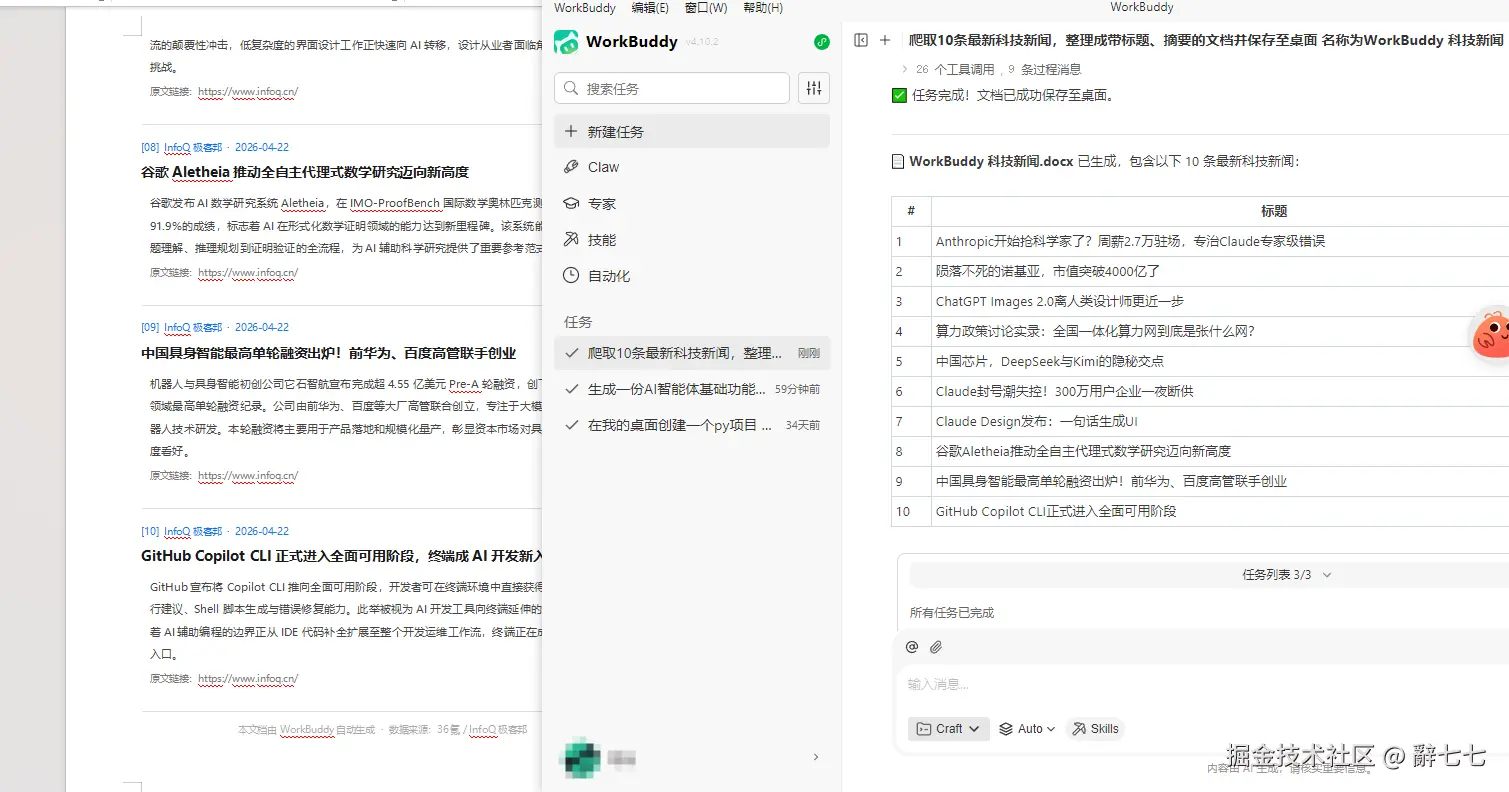Click table row 算力政策讨论实录
This screenshot has height=792, width=1509.
pyautogui.click(x=1200, y=331)
